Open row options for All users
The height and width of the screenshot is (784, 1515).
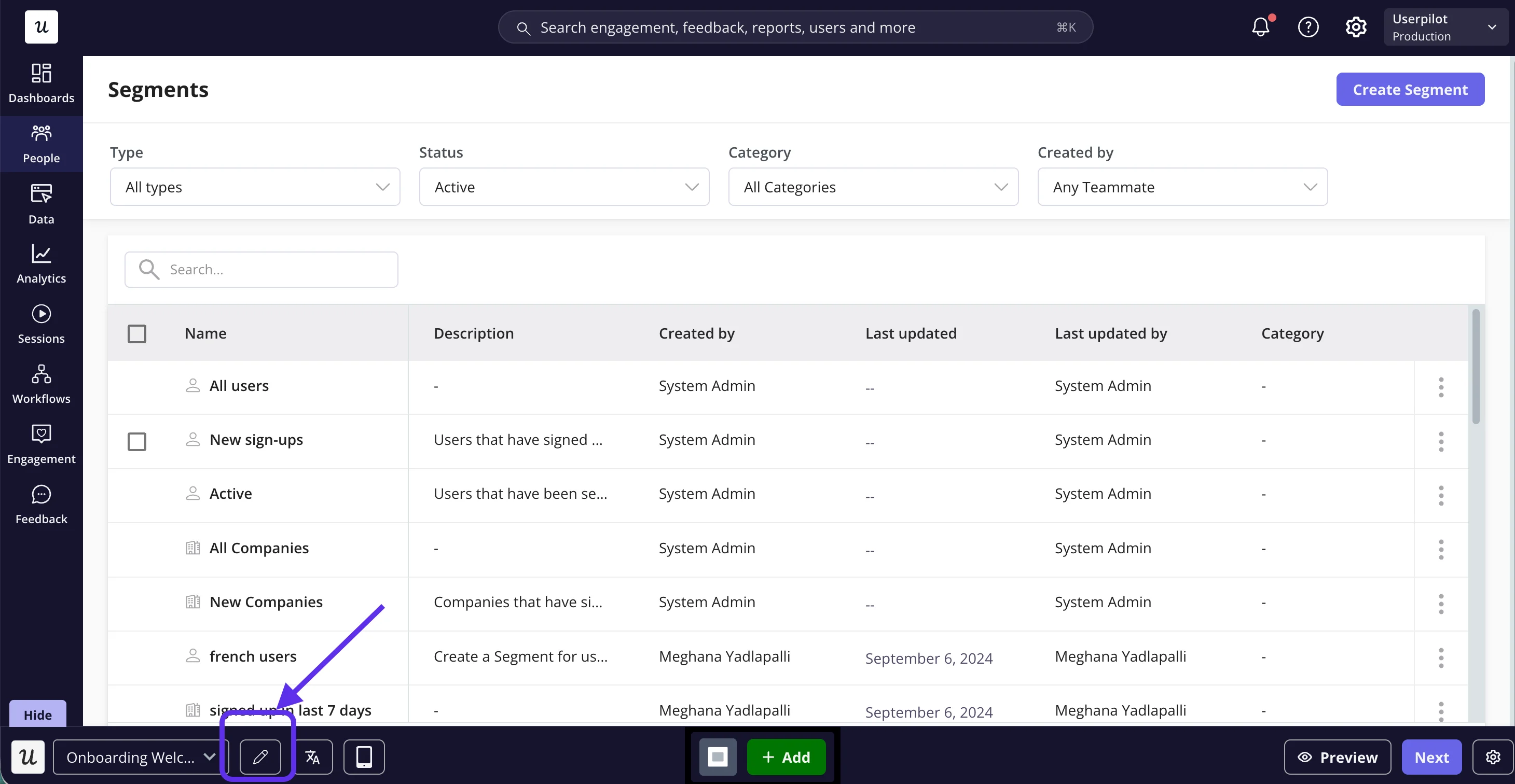(1441, 387)
